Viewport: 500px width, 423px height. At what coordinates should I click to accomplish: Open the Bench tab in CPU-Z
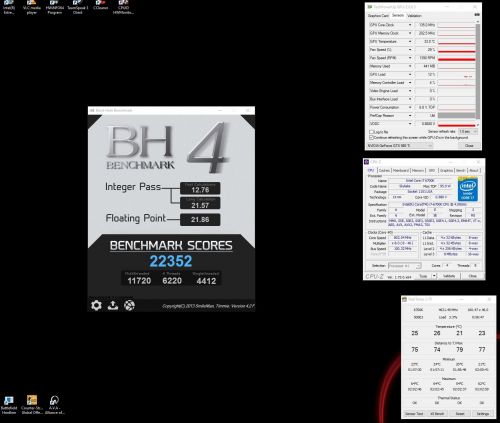pyautogui.click(x=461, y=170)
